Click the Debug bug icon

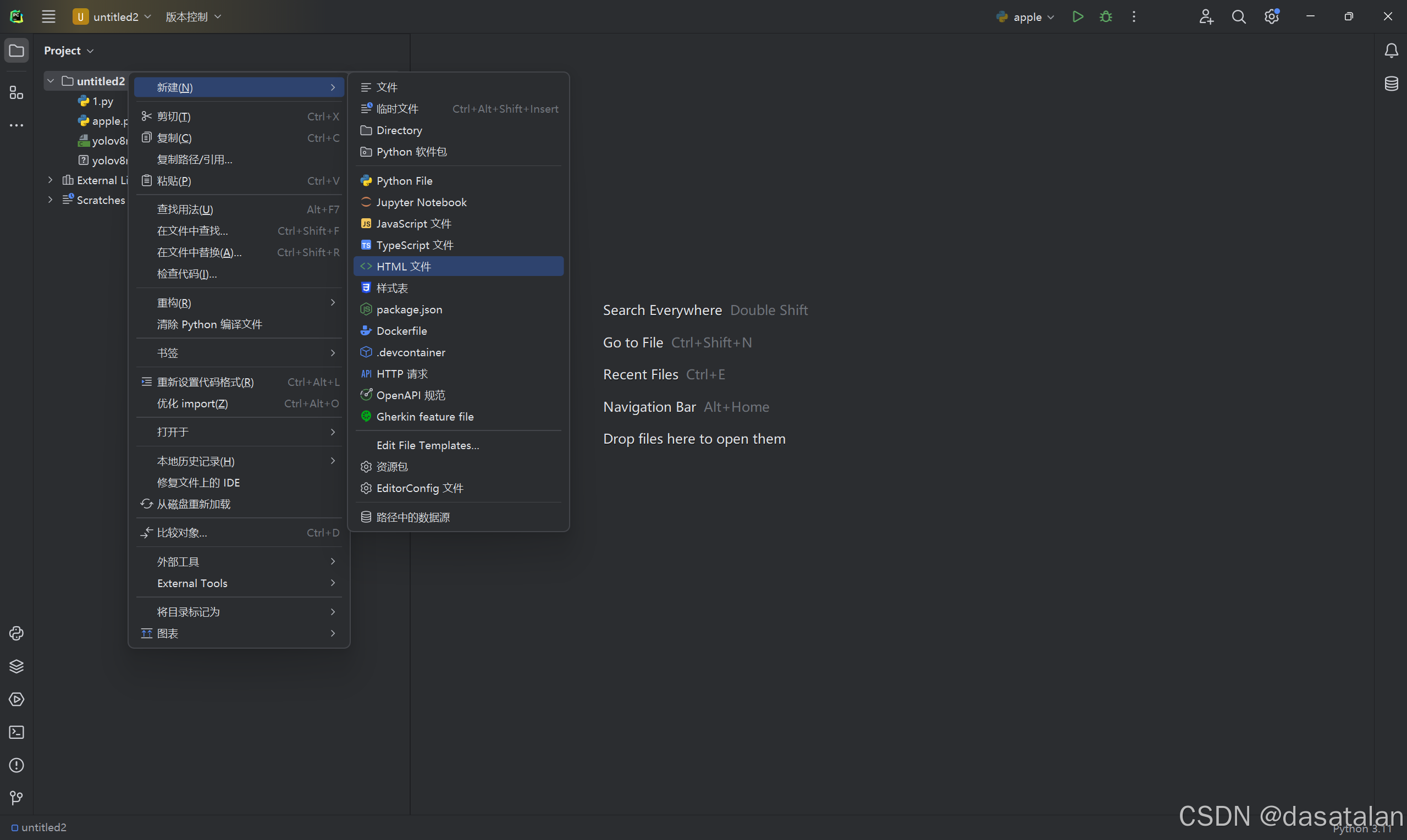1105,16
